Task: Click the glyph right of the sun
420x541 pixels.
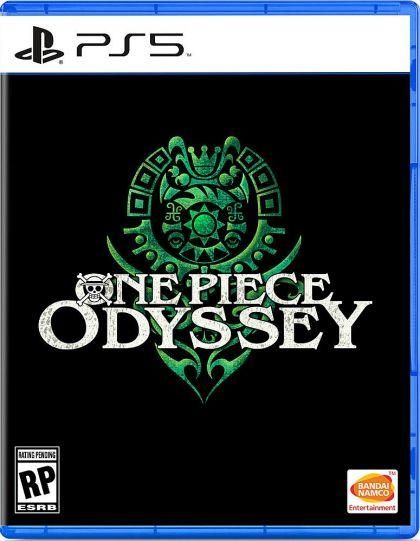Action: [x=236, y=213]
